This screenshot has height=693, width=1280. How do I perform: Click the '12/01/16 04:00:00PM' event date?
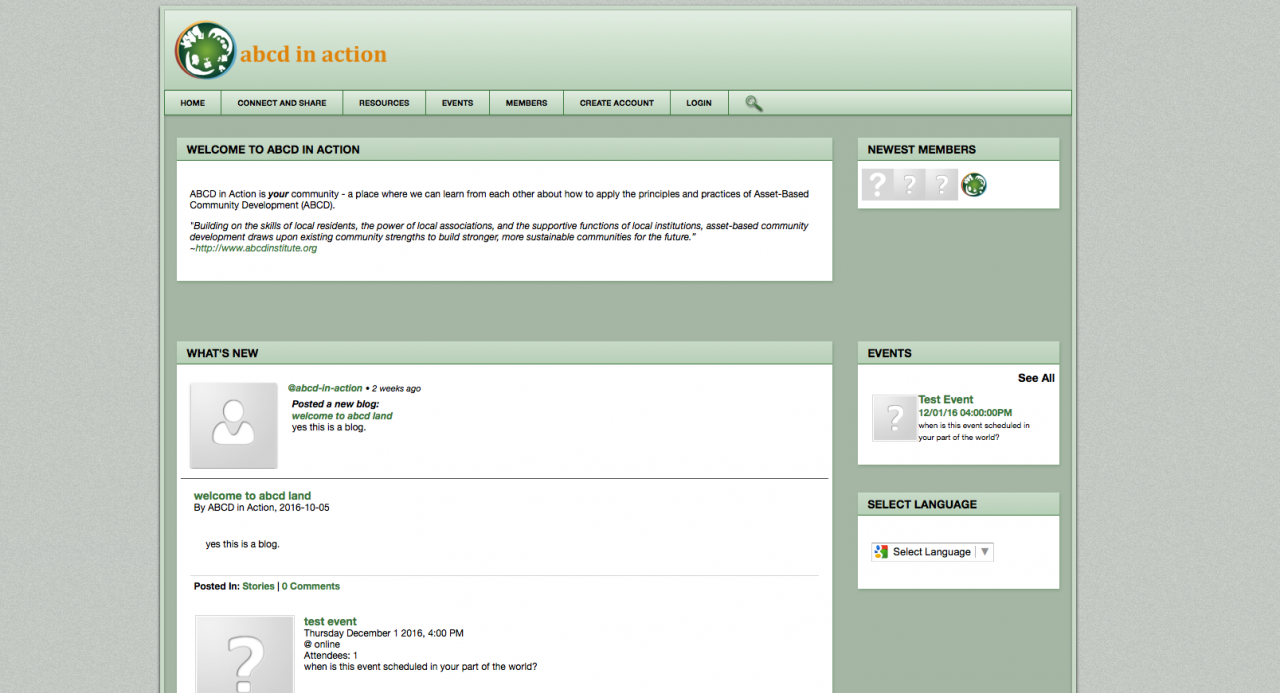(x=965, y=412)
